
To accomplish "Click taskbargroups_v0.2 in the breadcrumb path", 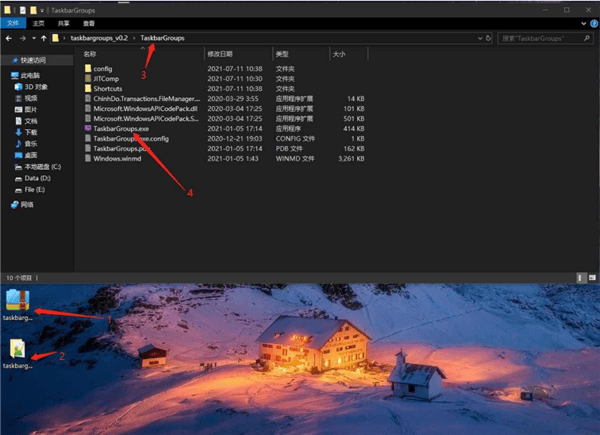I will pyautogui.click(x=100, y=38).
